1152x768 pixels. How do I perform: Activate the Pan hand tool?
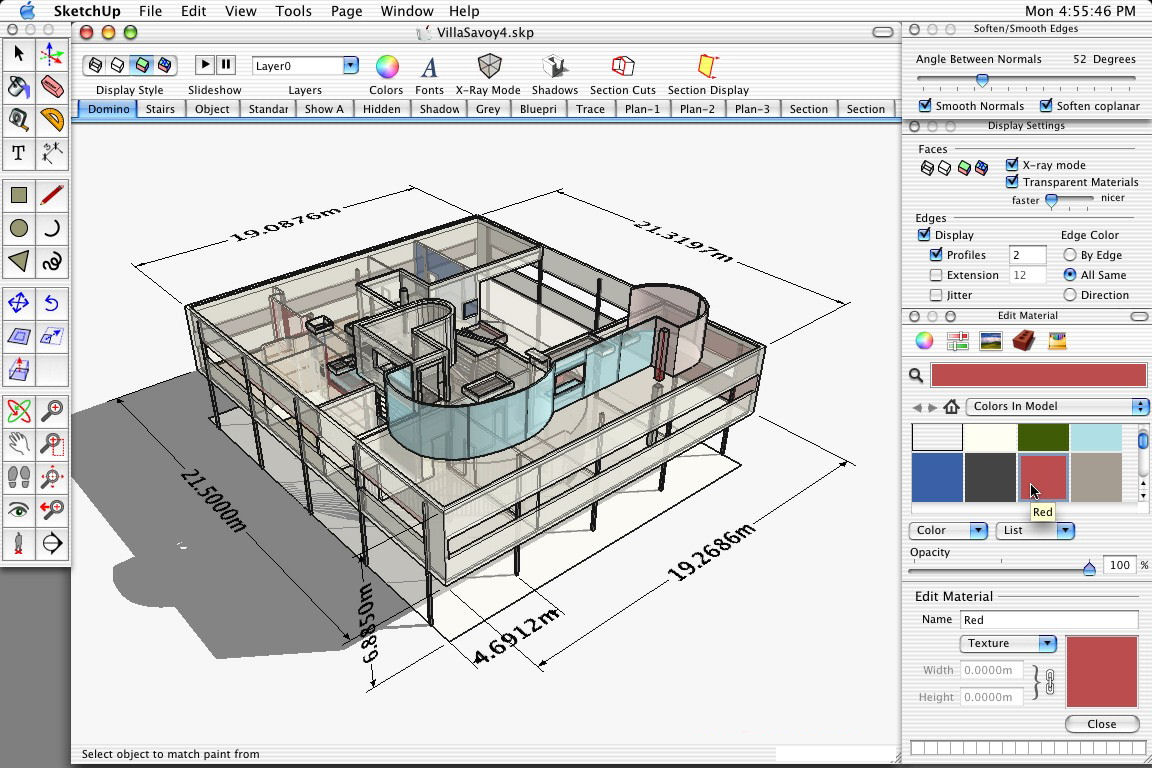pyautogui.click(x=18, y=444)
